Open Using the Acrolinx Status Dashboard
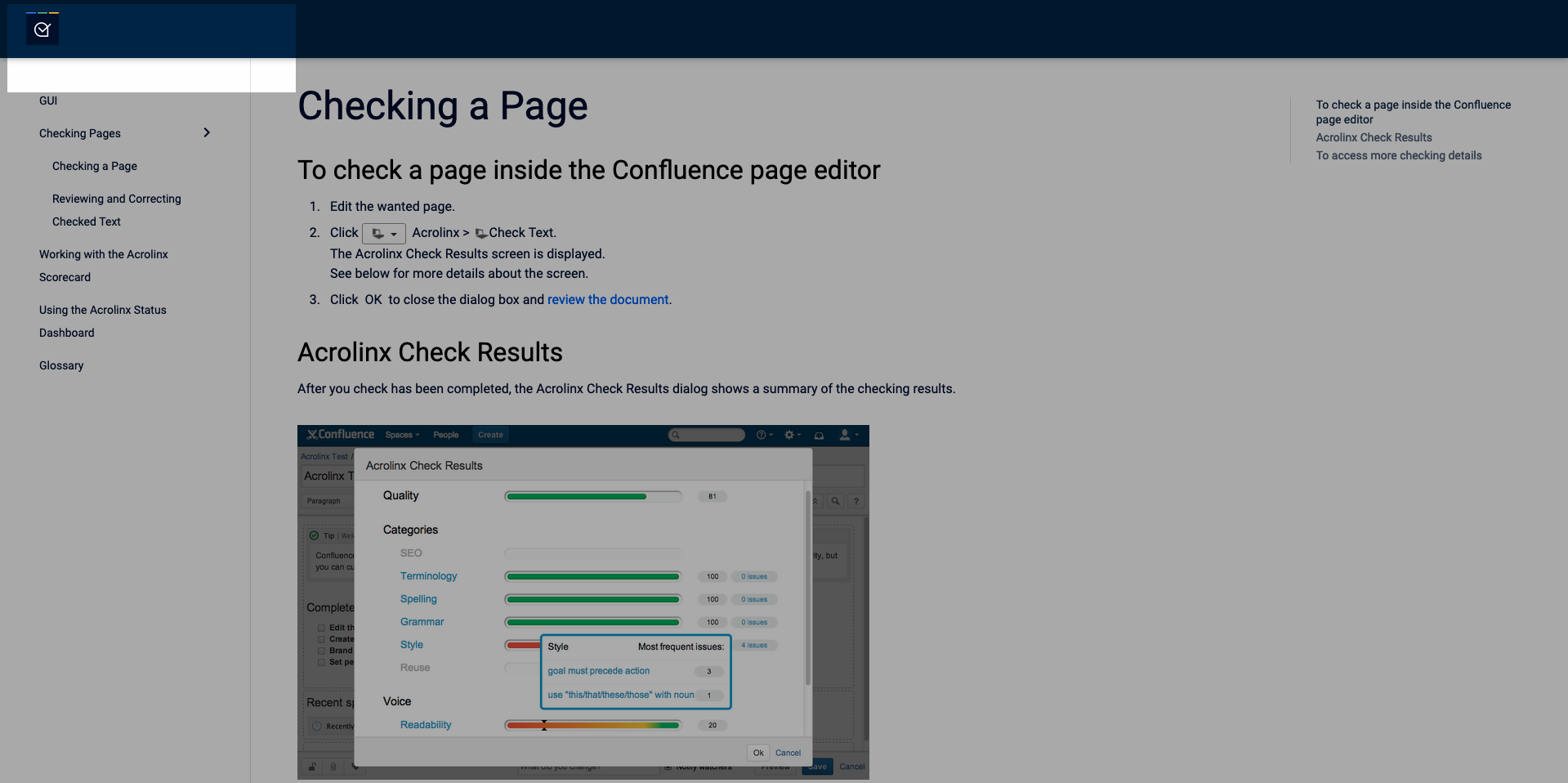Screen dimensions: 1568x783 click(x=102, y=321)
